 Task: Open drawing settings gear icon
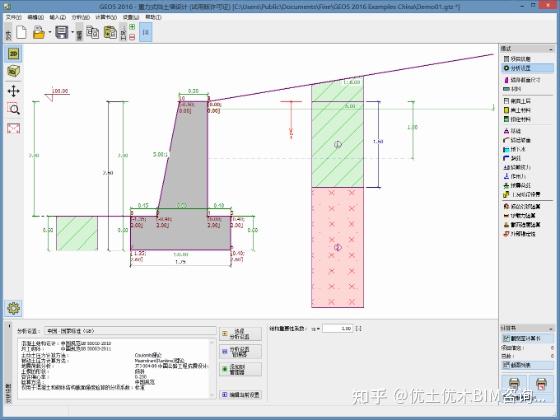[x=14, y=308]
